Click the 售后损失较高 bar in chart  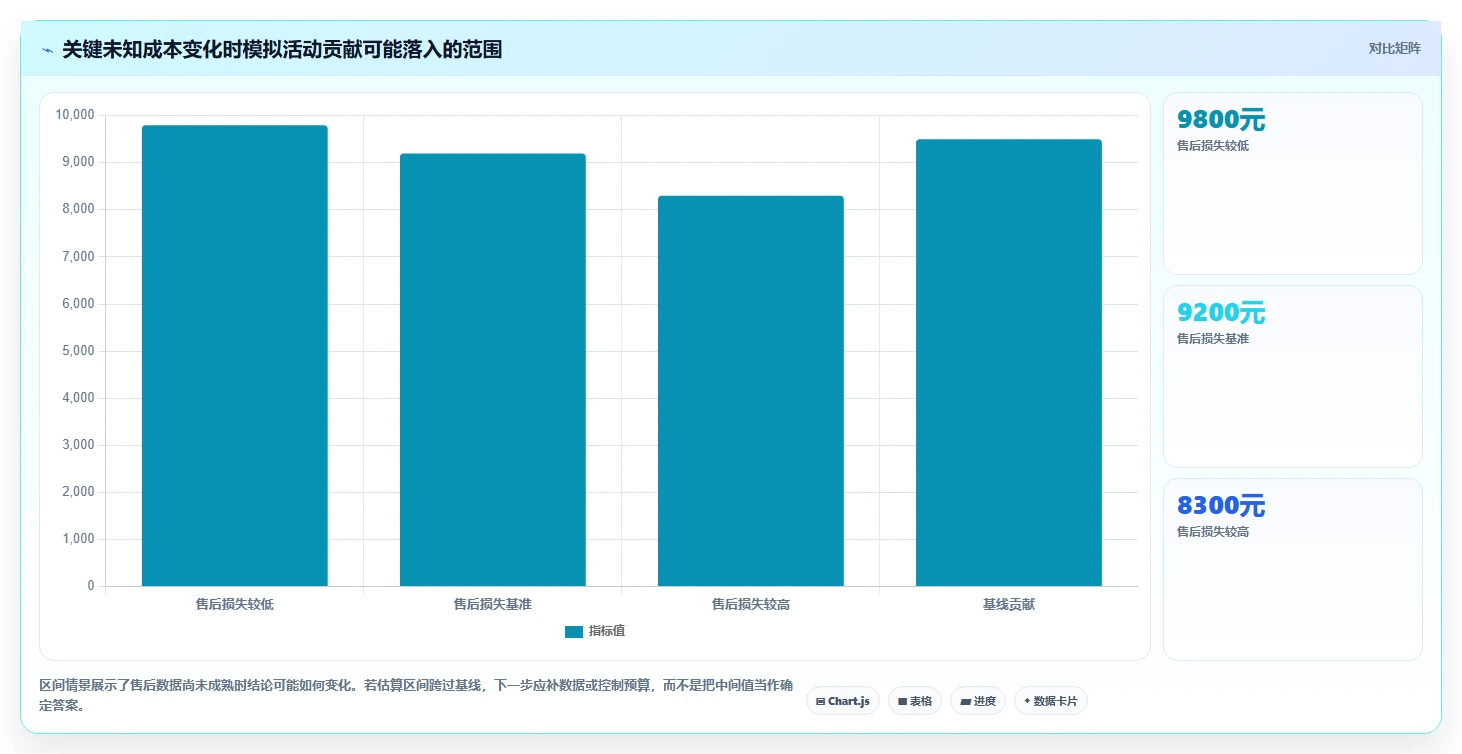coord(751,391)
